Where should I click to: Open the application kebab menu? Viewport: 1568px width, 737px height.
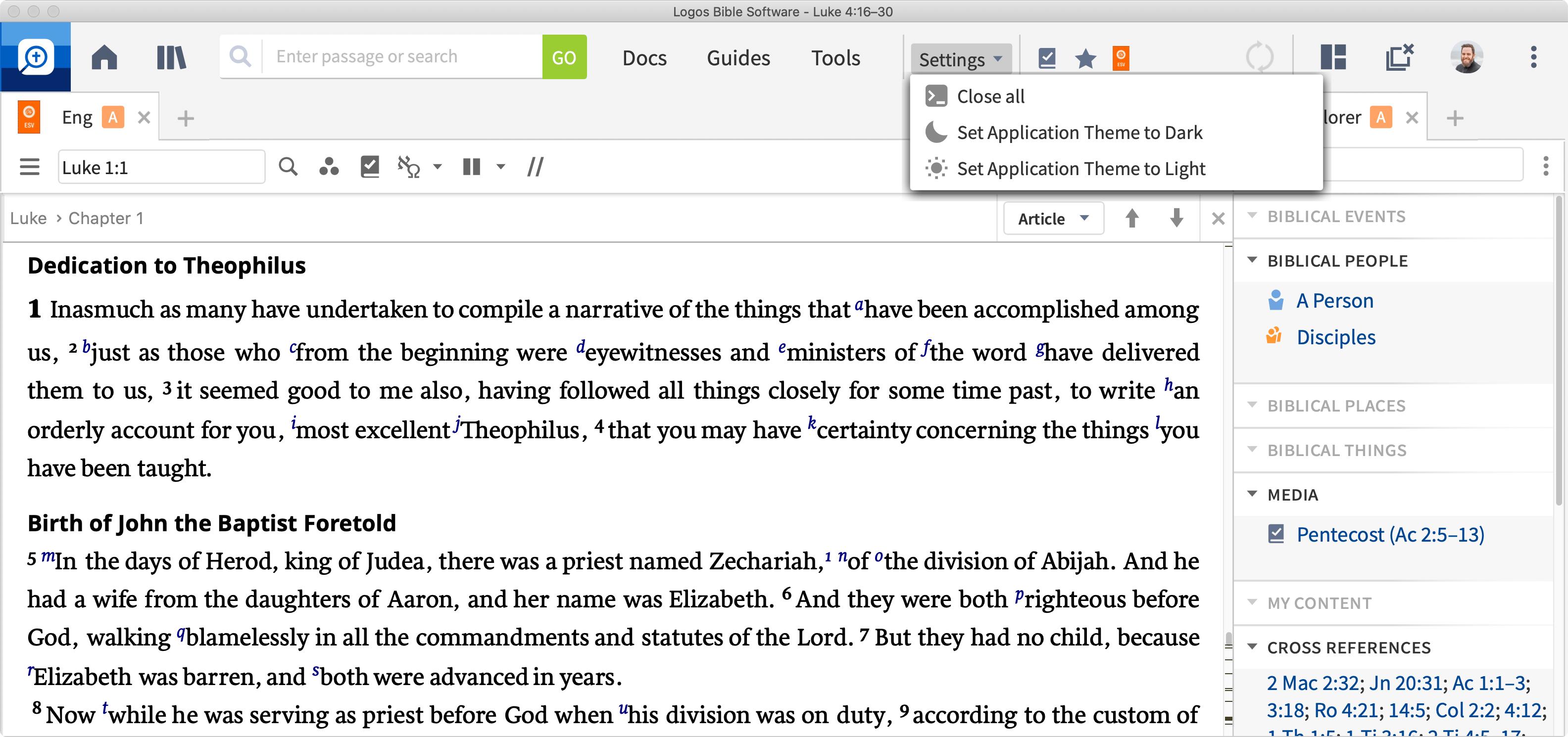point(1533,57)
